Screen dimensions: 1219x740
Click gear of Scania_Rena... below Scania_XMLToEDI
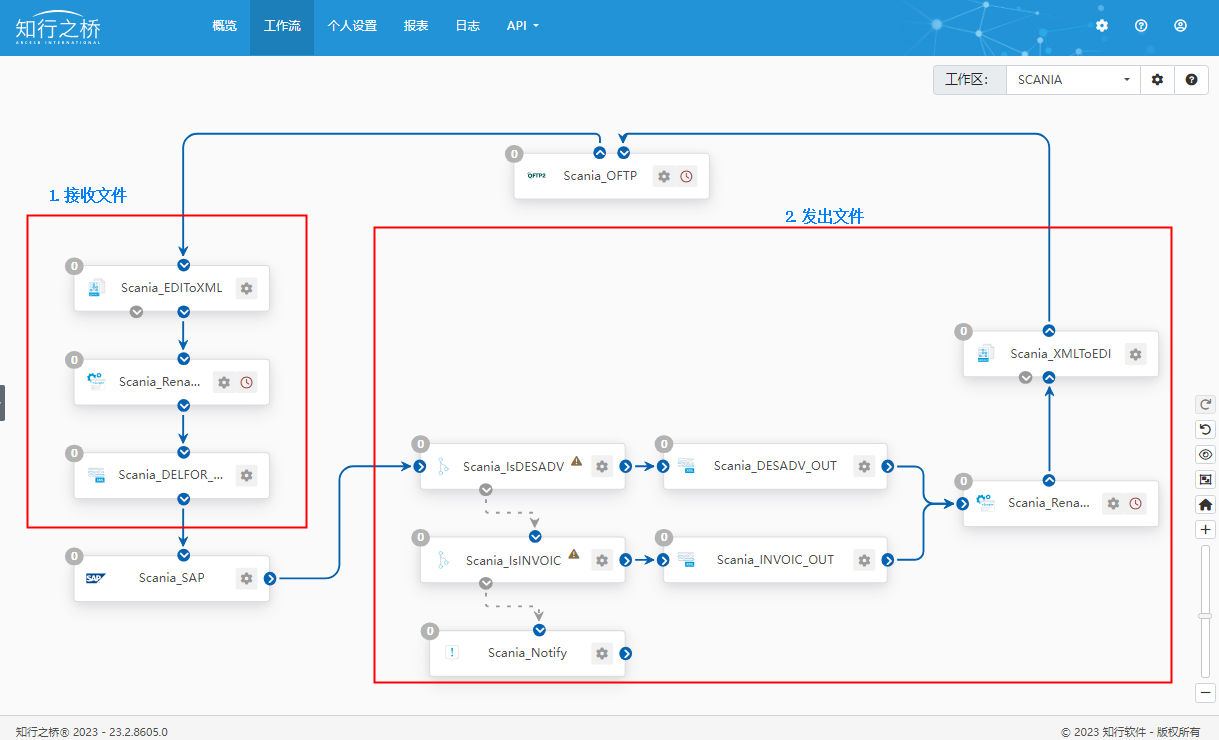1113,503
